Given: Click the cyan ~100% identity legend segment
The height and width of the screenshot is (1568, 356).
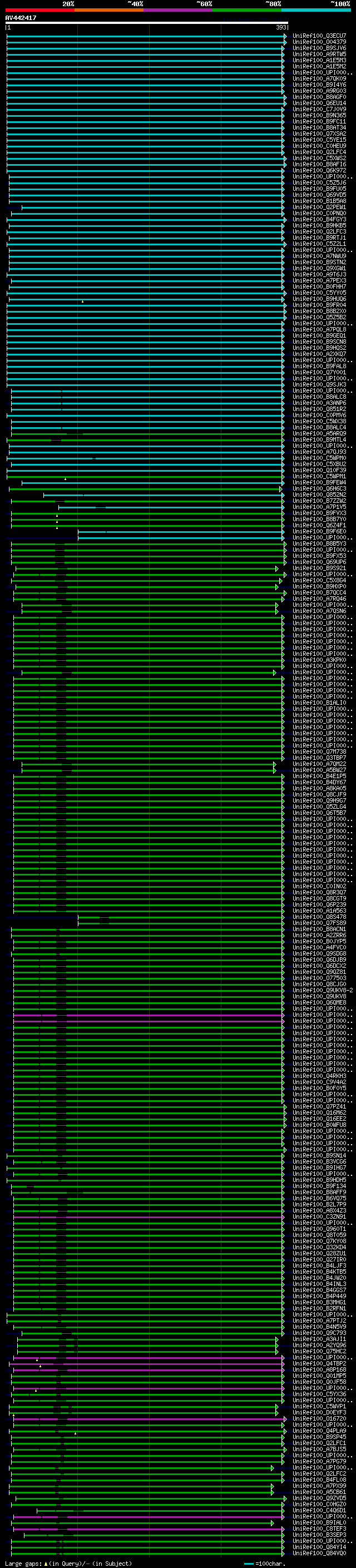Looking at the screenshot, I should point(317,10).
